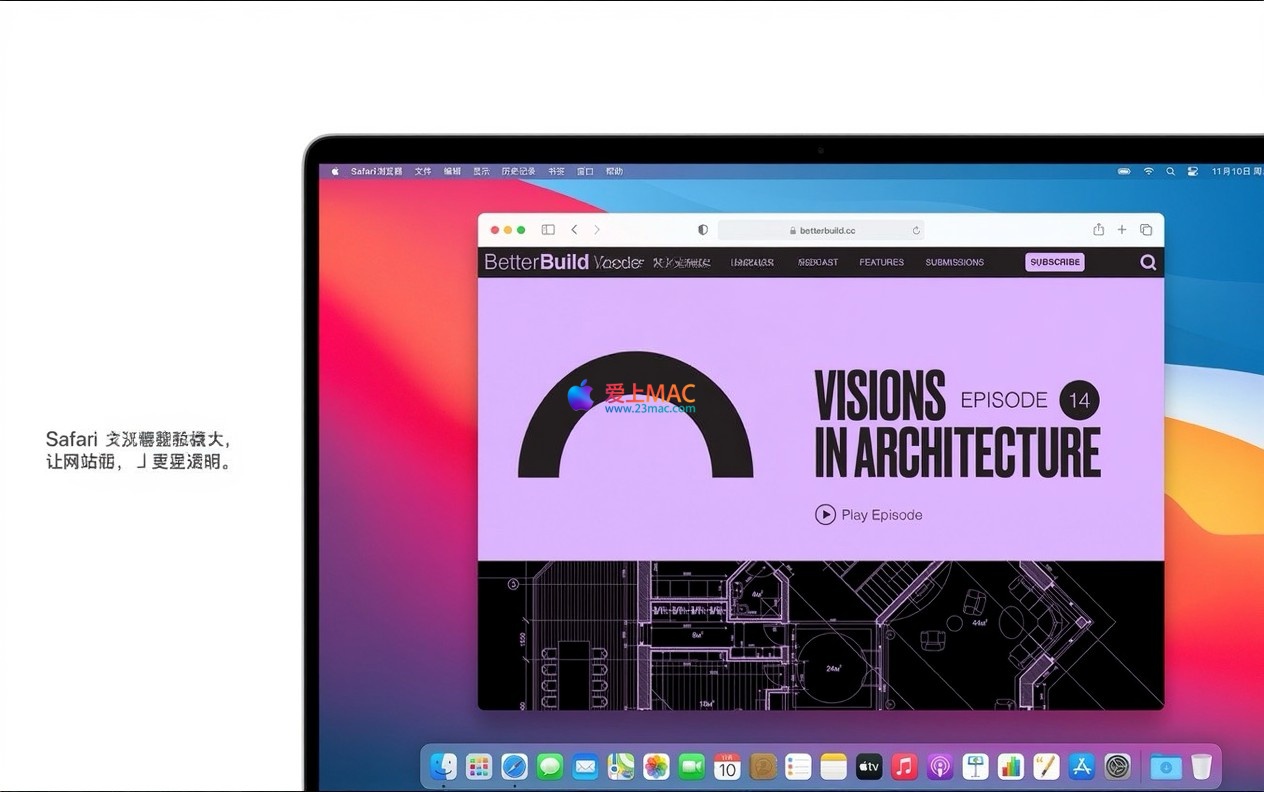The image size is (1264, 792).
Task: Reload the betterbuild.cc page
Action: tap(916, 230)
